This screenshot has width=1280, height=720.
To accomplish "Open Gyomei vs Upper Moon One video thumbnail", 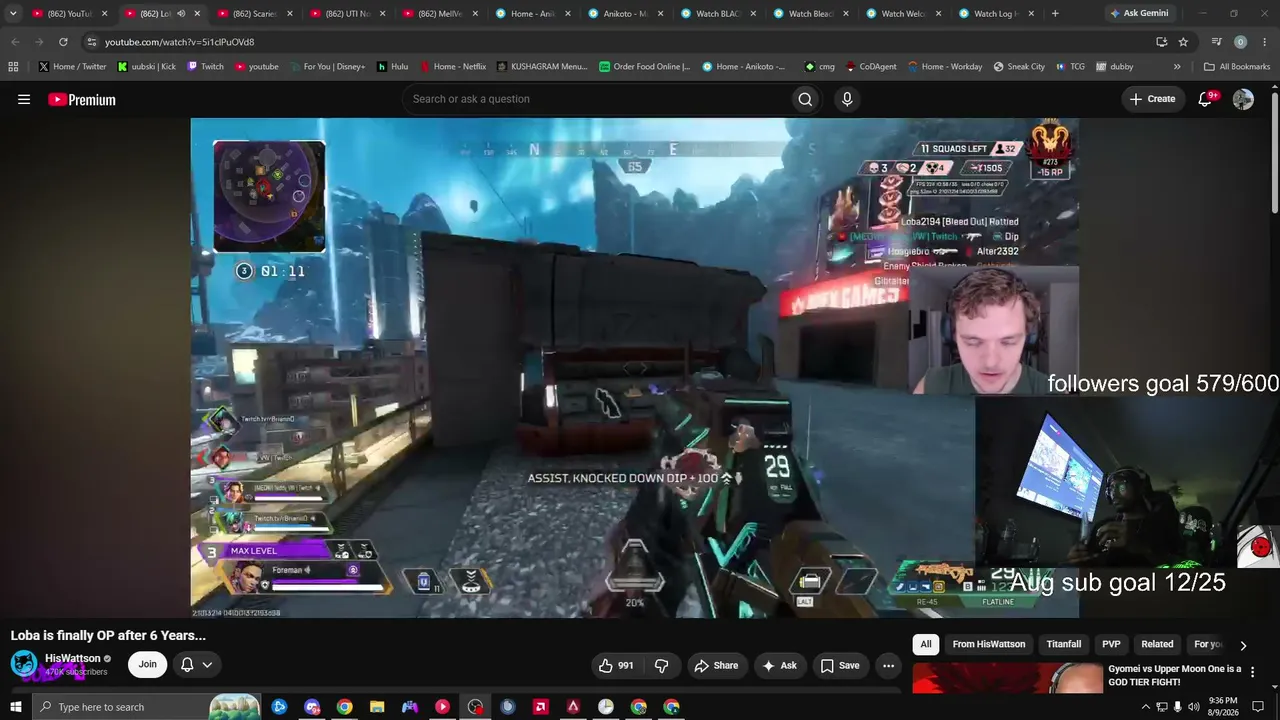I will pyautogui.click(x=1007, y=678).
